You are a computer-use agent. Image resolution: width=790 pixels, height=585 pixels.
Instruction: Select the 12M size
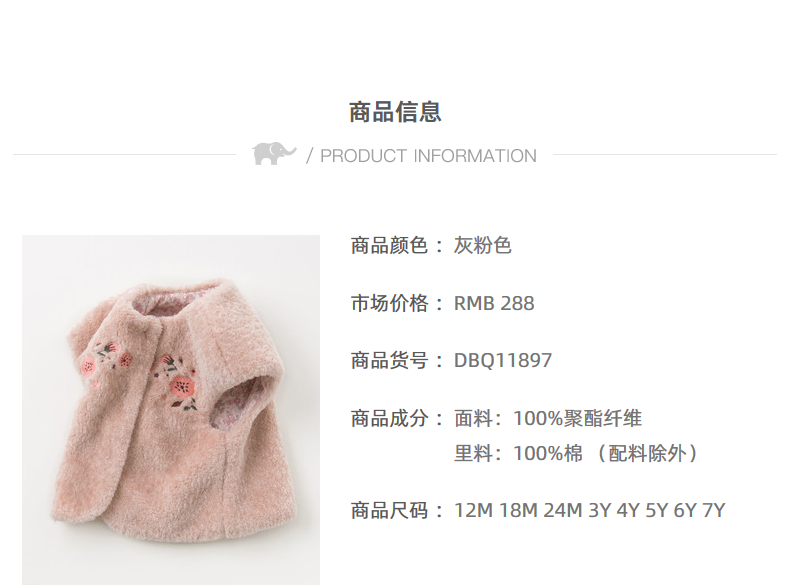pos(473,510)
